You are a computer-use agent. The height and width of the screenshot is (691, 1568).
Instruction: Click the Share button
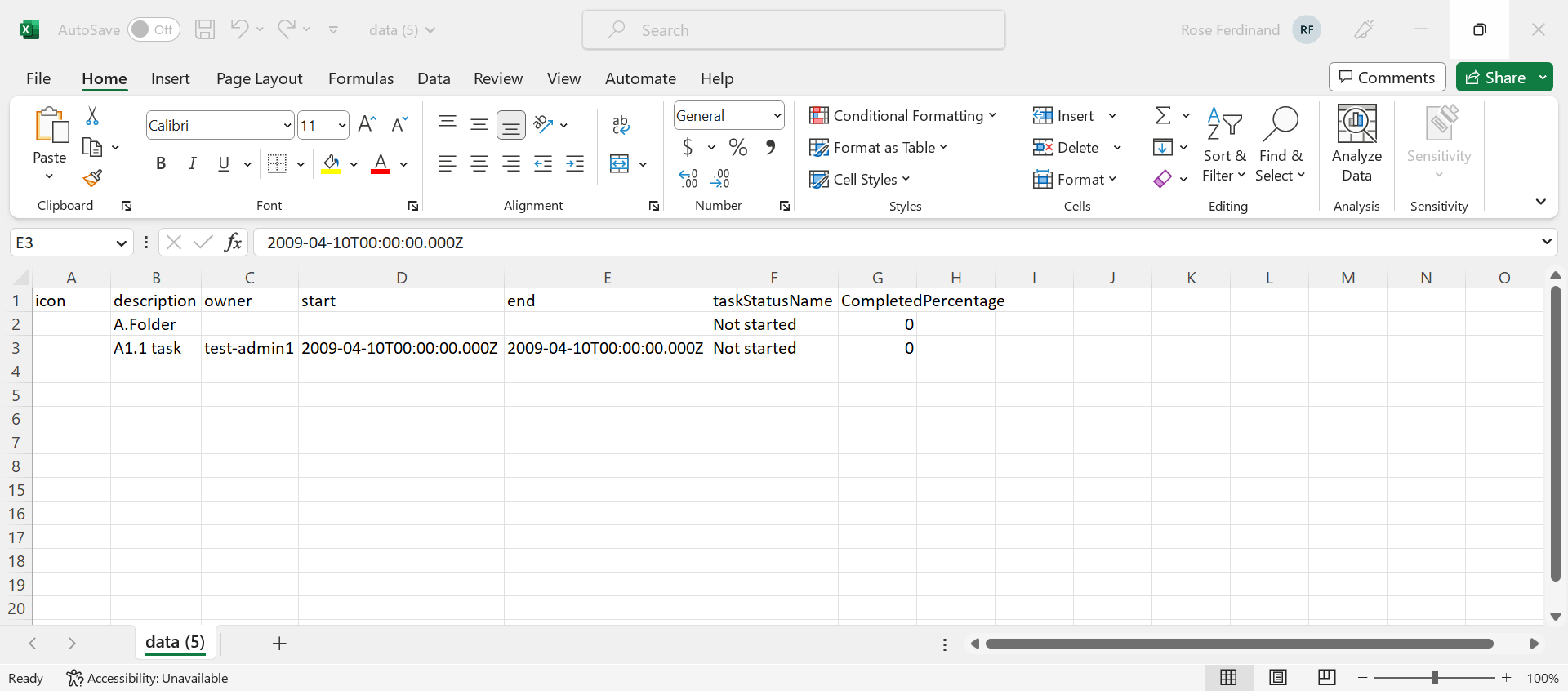click(1495, 78)
